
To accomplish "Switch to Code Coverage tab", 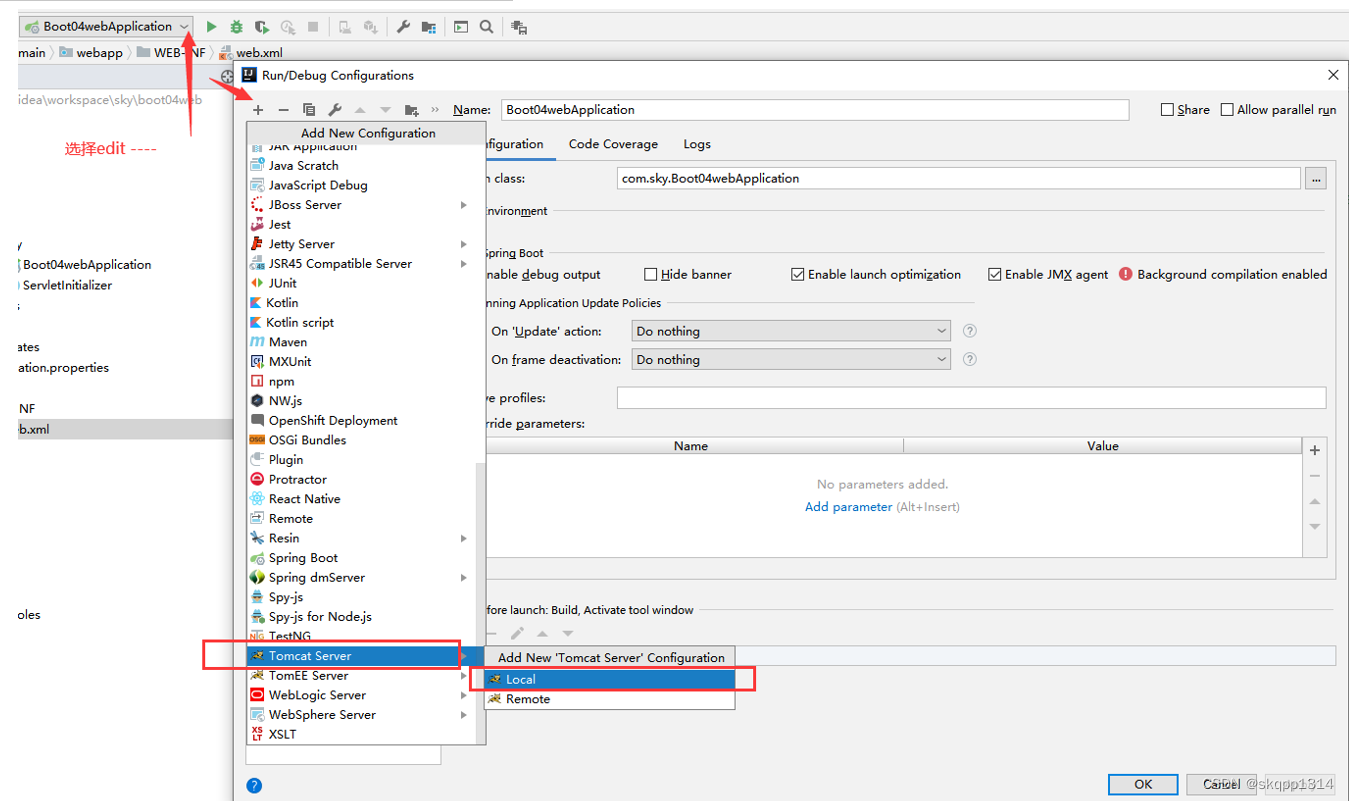I will click(x=613, y=144).
